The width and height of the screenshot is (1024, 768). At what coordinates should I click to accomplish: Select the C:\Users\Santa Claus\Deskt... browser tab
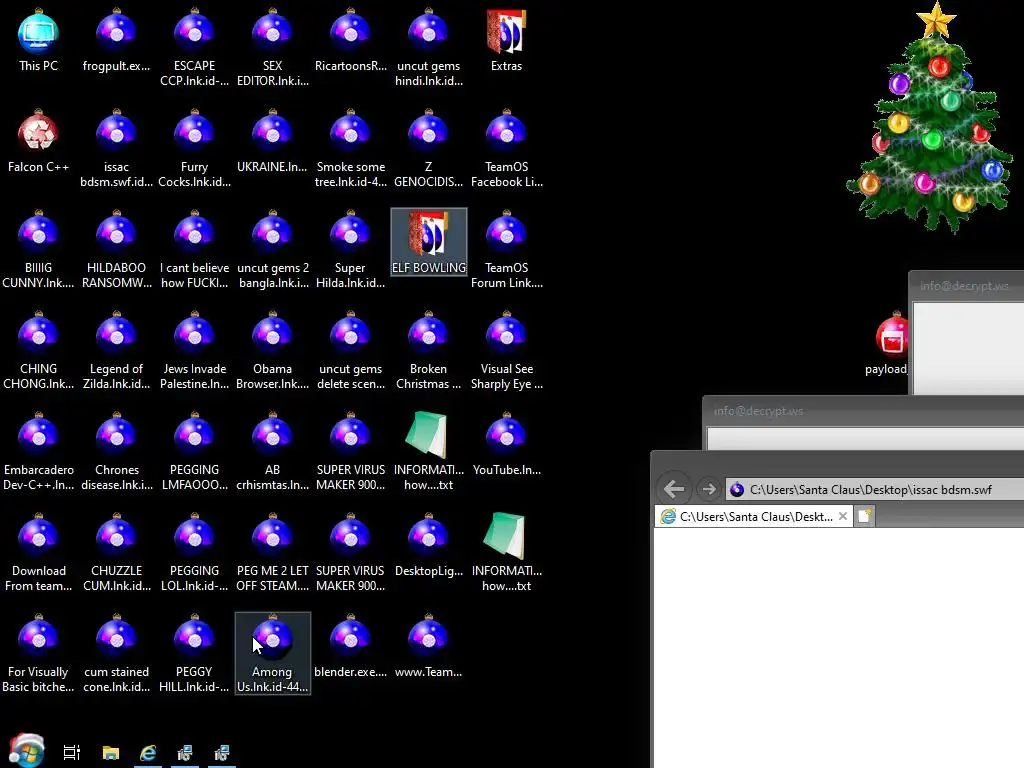752,517
